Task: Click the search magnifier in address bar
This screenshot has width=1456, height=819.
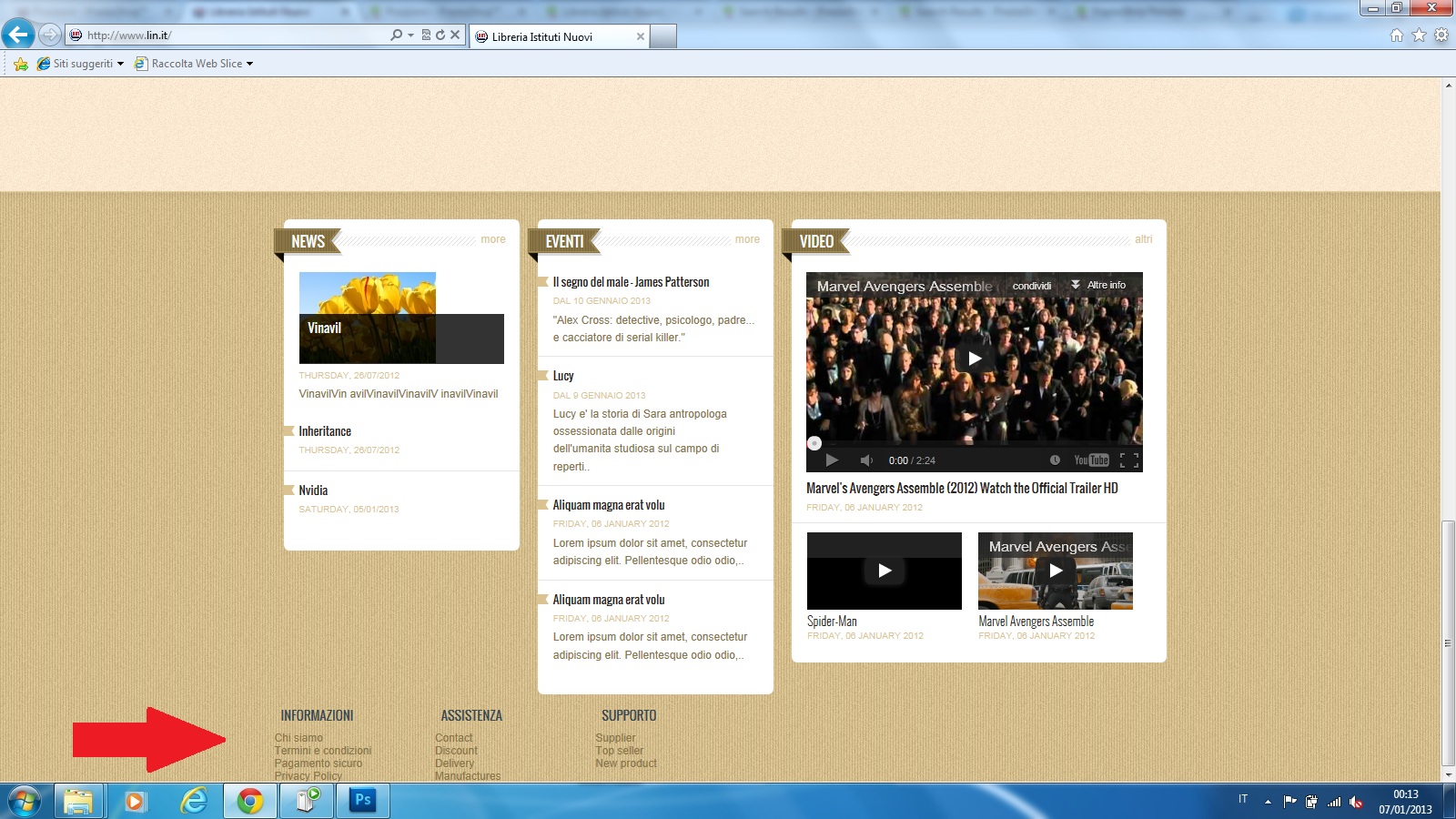Action: [x=396, y=35]
